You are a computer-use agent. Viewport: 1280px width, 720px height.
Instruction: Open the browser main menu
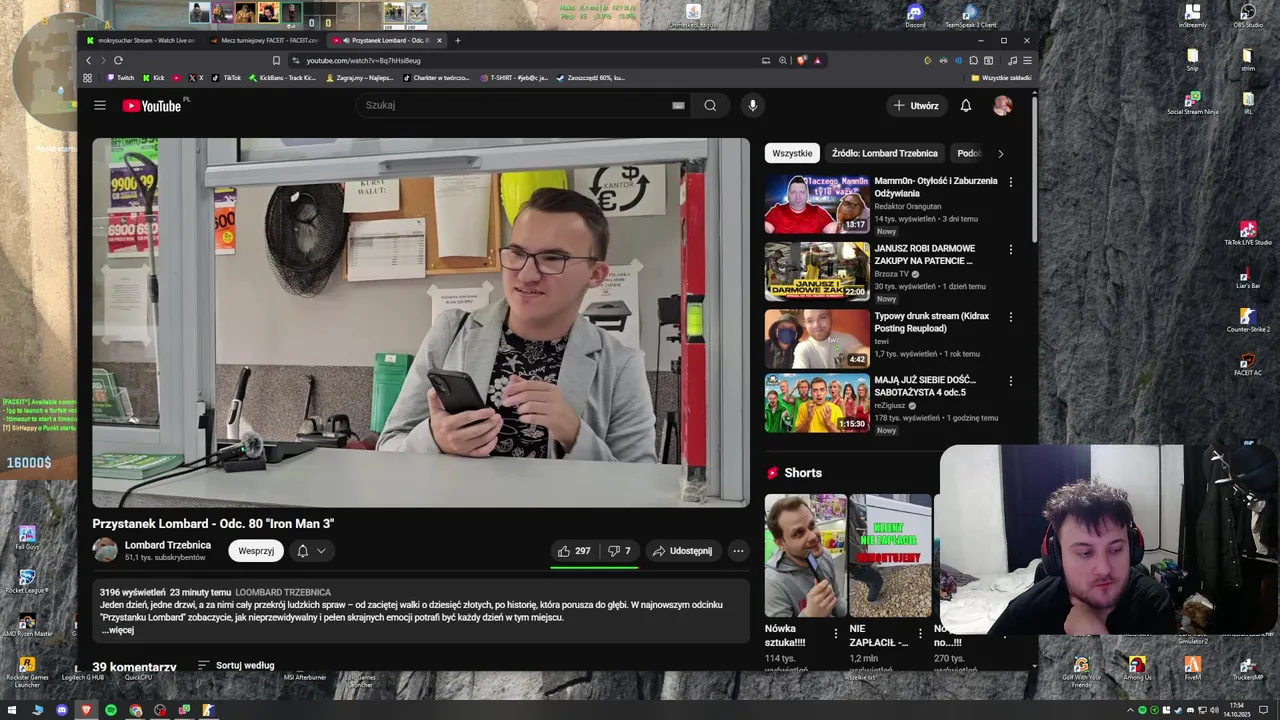1027,60
